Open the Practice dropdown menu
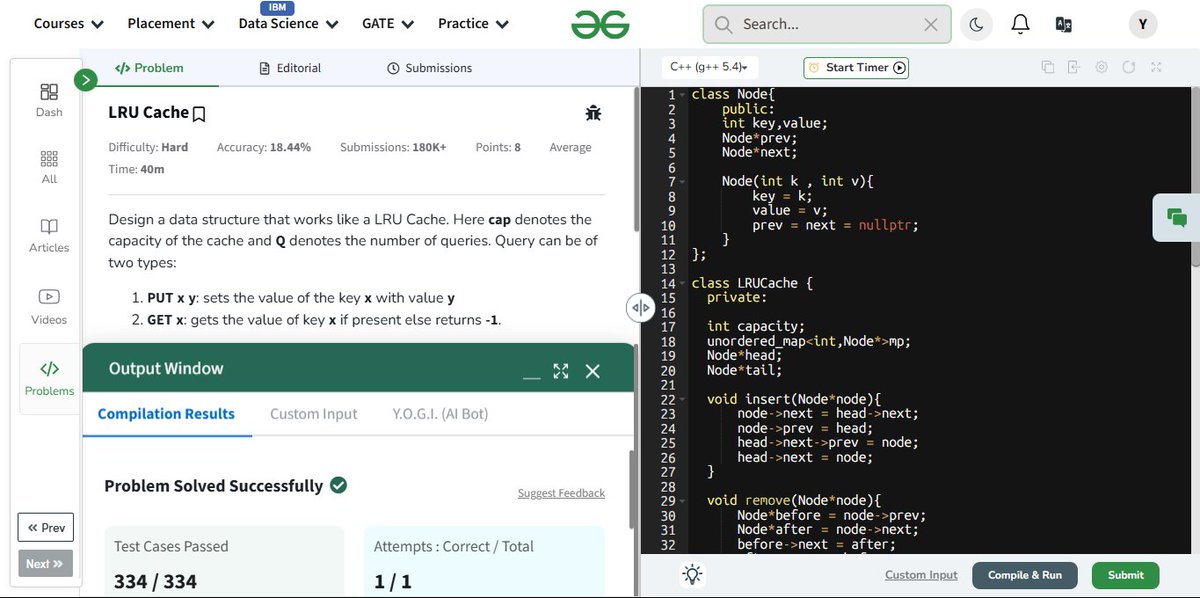 pyautogui.click(x=473, y=23)
